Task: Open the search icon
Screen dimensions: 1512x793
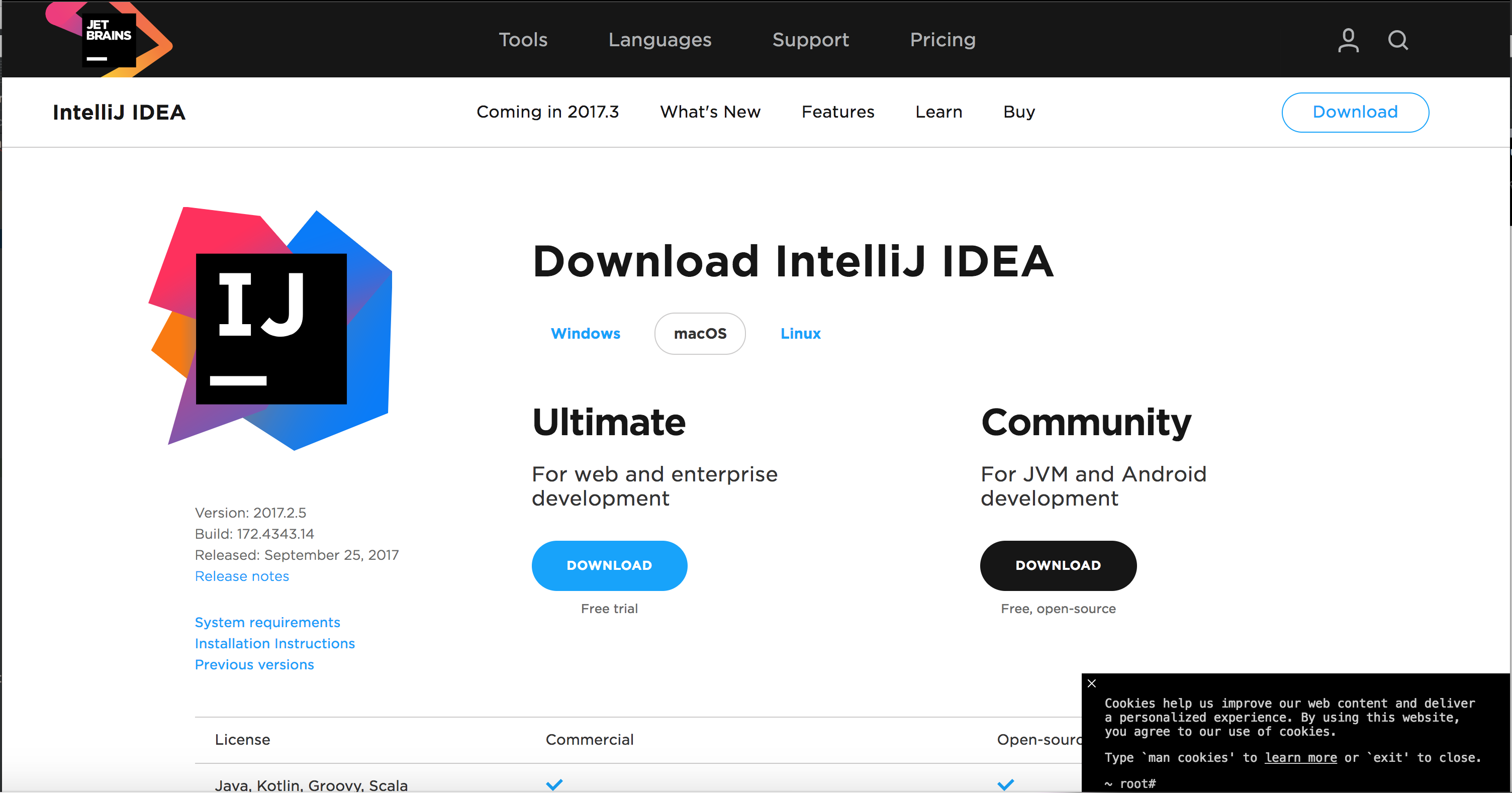Action: [x=1397, y=39]
